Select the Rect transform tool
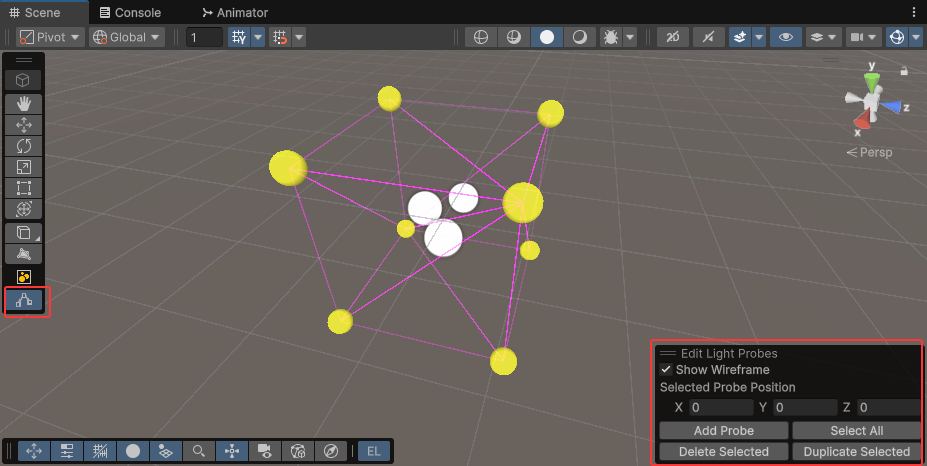 [x=24, y=188]
